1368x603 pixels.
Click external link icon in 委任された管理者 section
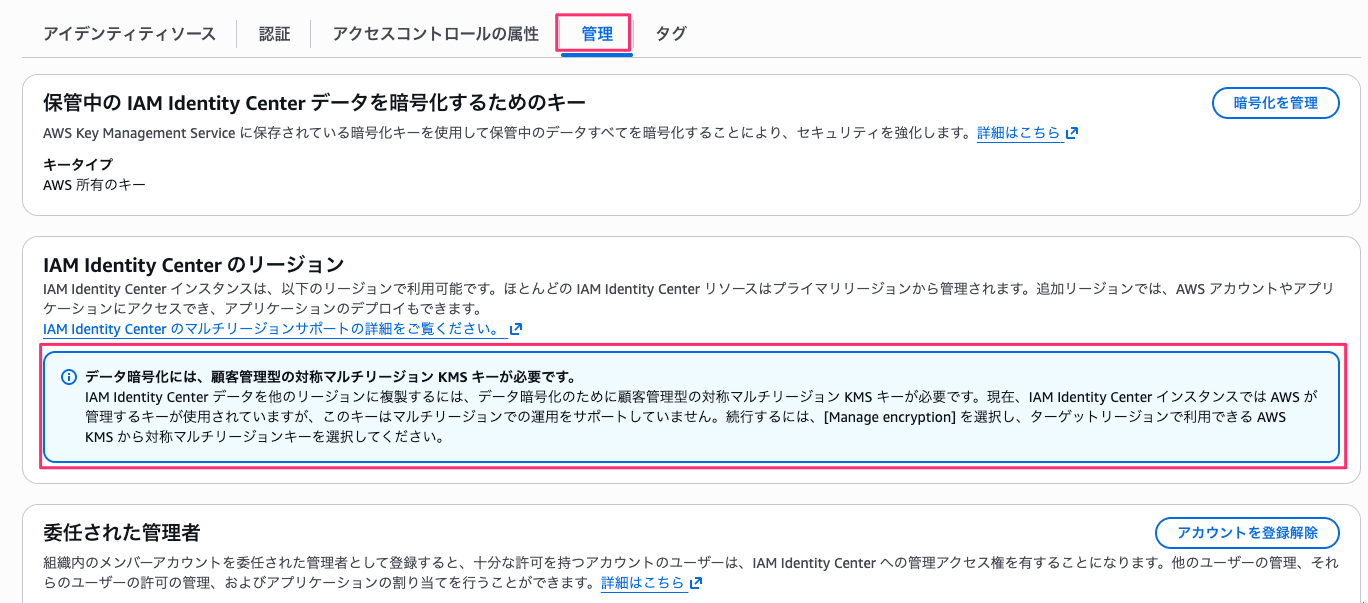696,582
